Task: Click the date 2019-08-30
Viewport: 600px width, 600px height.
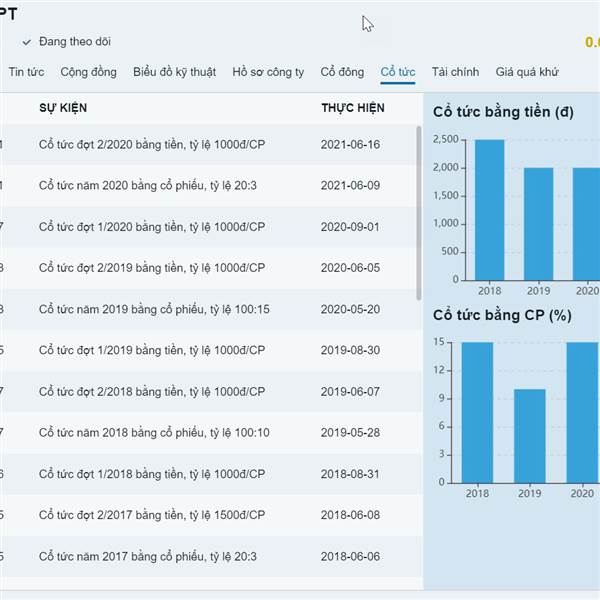Action: (350, 350)
